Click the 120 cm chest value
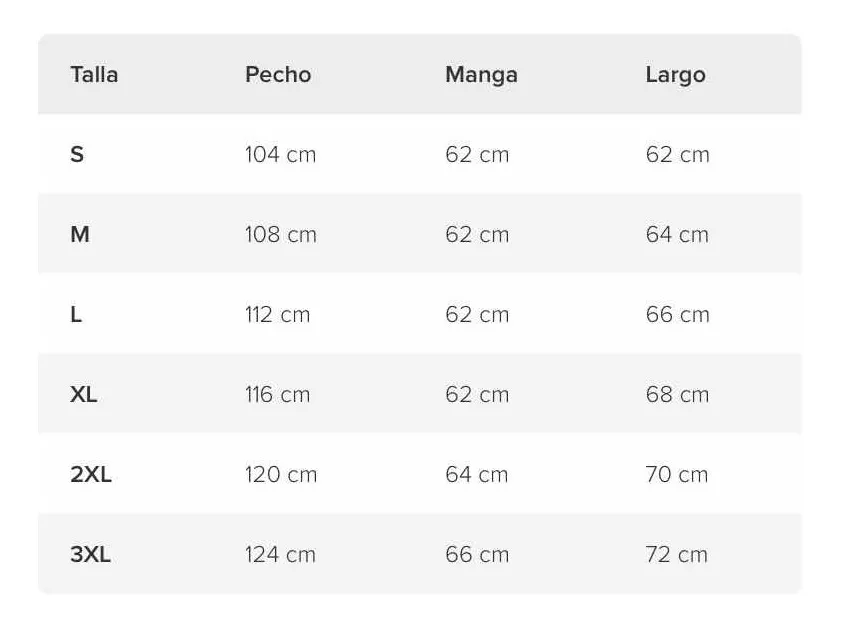 [x=281, y=474]
